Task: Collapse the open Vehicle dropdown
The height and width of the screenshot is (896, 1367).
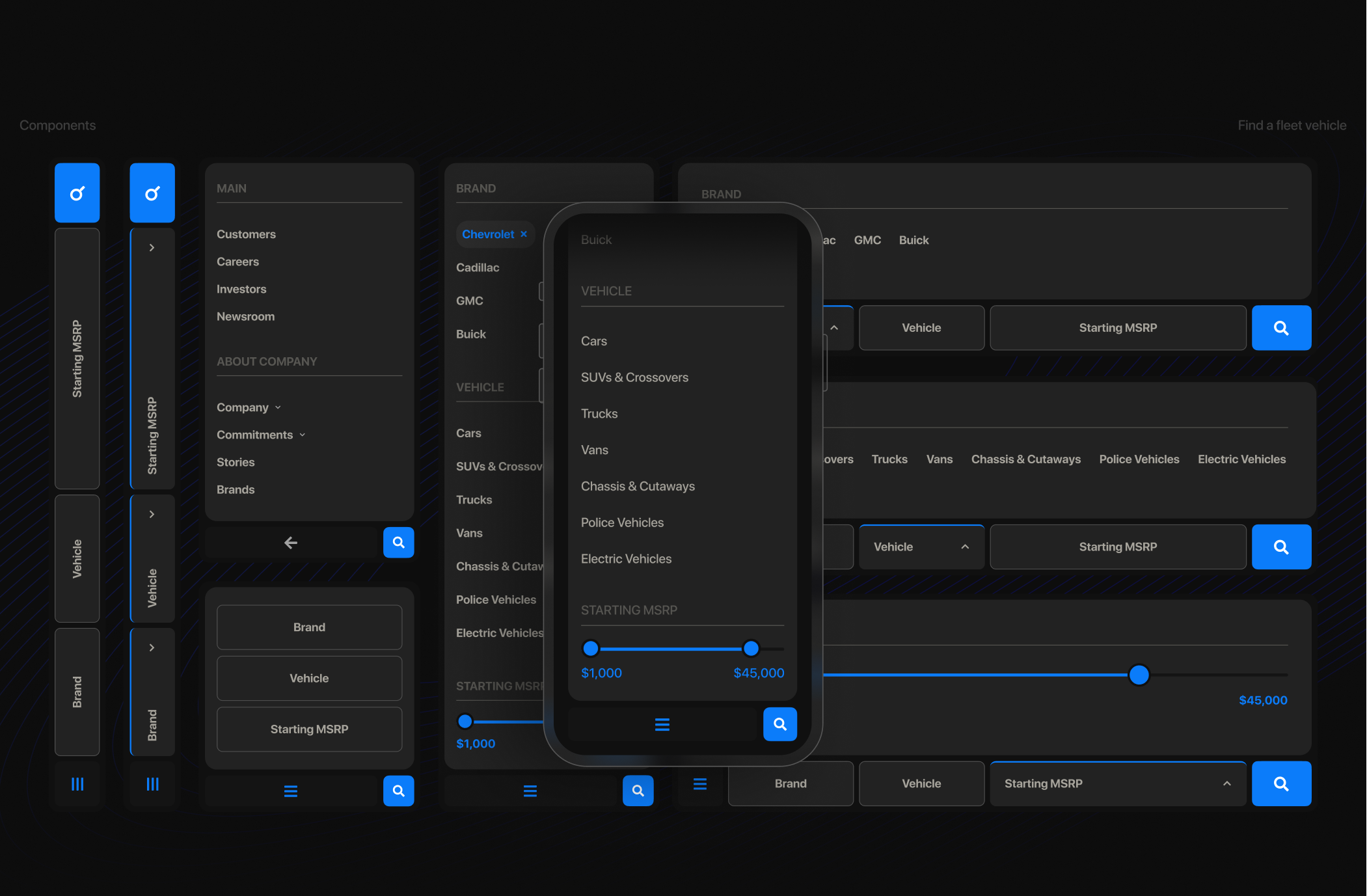Action: [965, 547]
